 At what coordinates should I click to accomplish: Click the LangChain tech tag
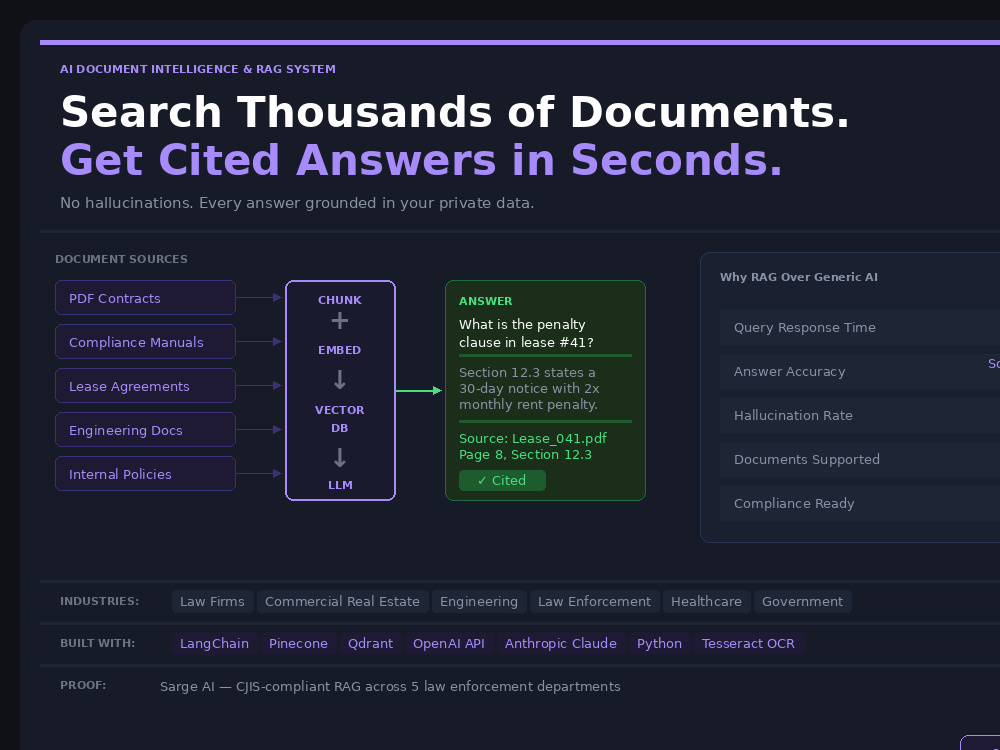coord(214,643)
